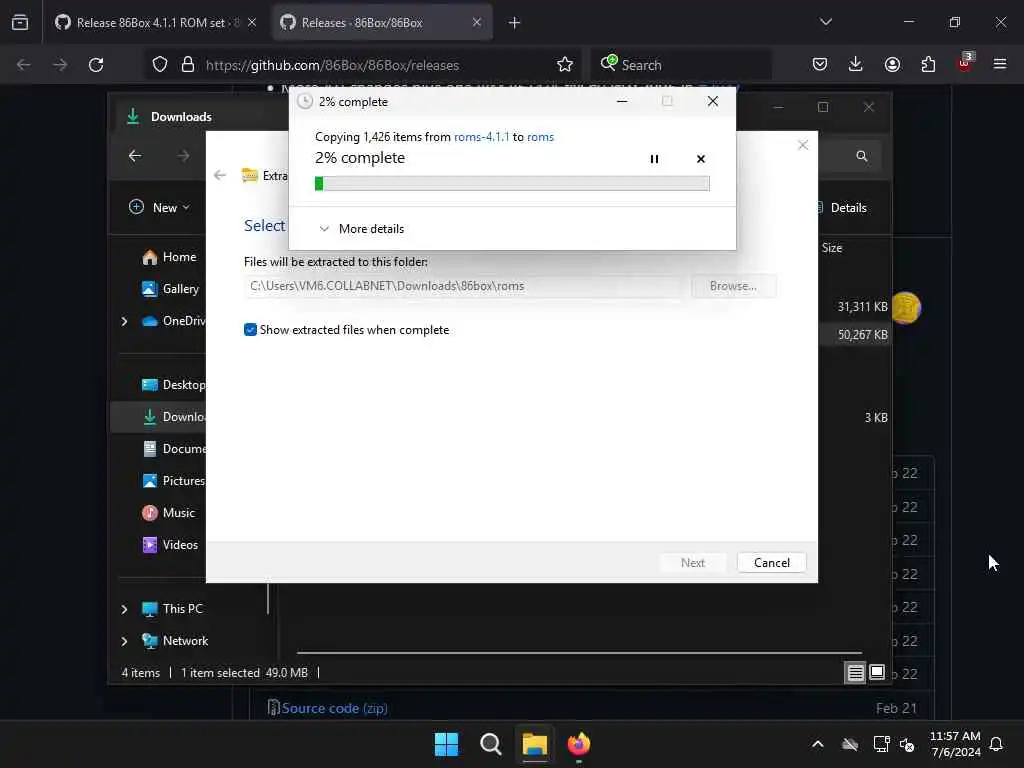Toggle the Details pane in Explorer

tap(842, 208)
